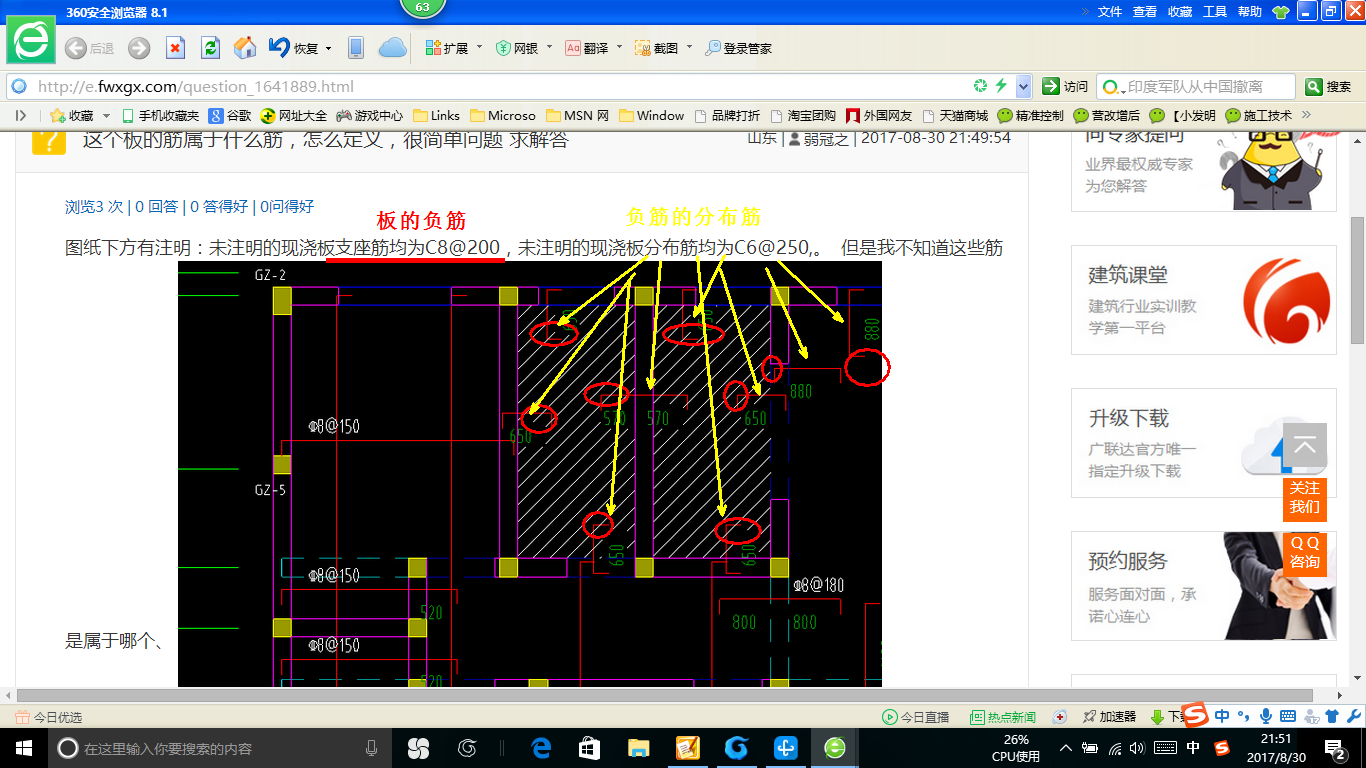
Task: Open the 游戏中心 bookmark
Action: [x=369, y=116]
